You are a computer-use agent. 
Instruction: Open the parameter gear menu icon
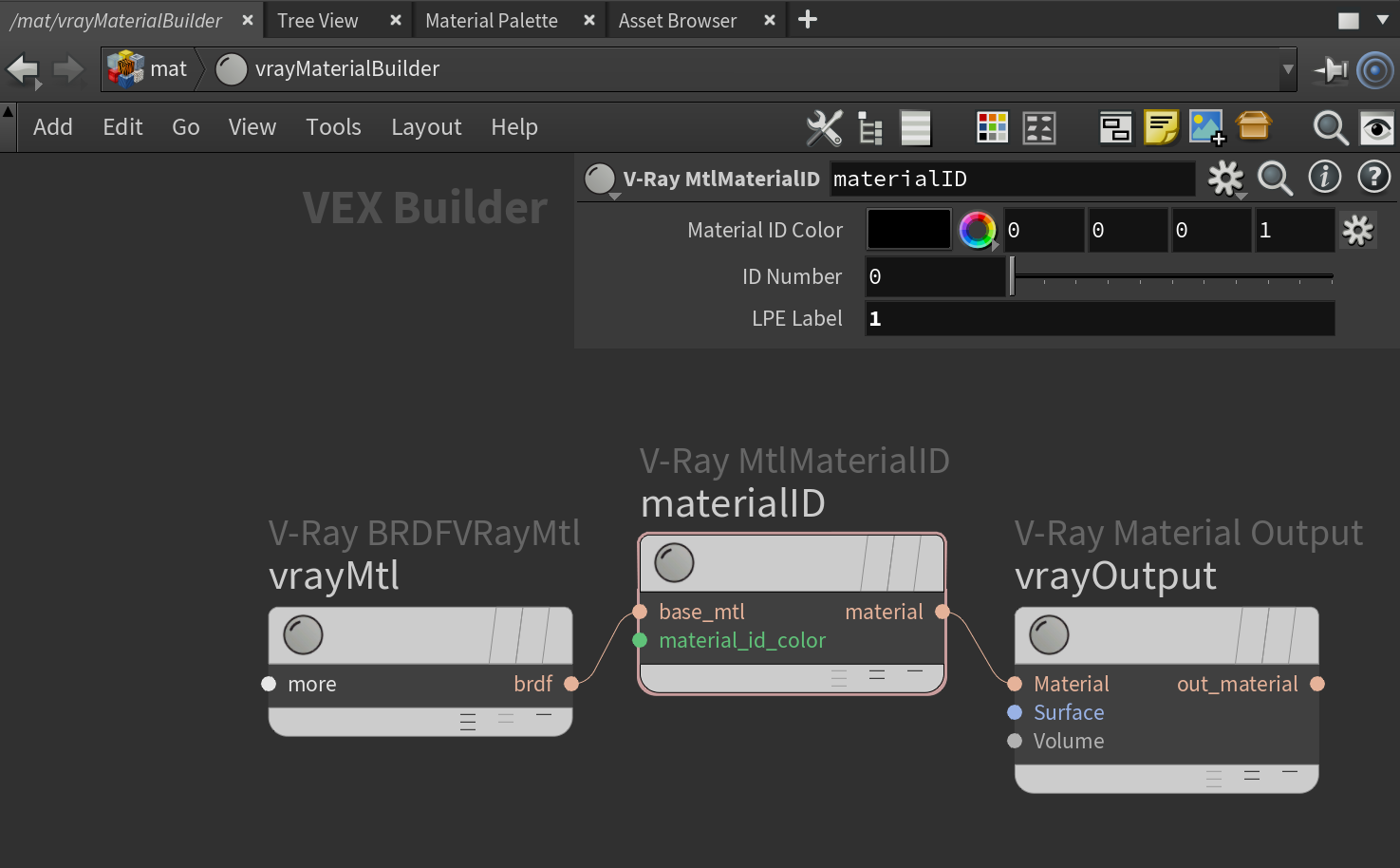pos(1226,178)
